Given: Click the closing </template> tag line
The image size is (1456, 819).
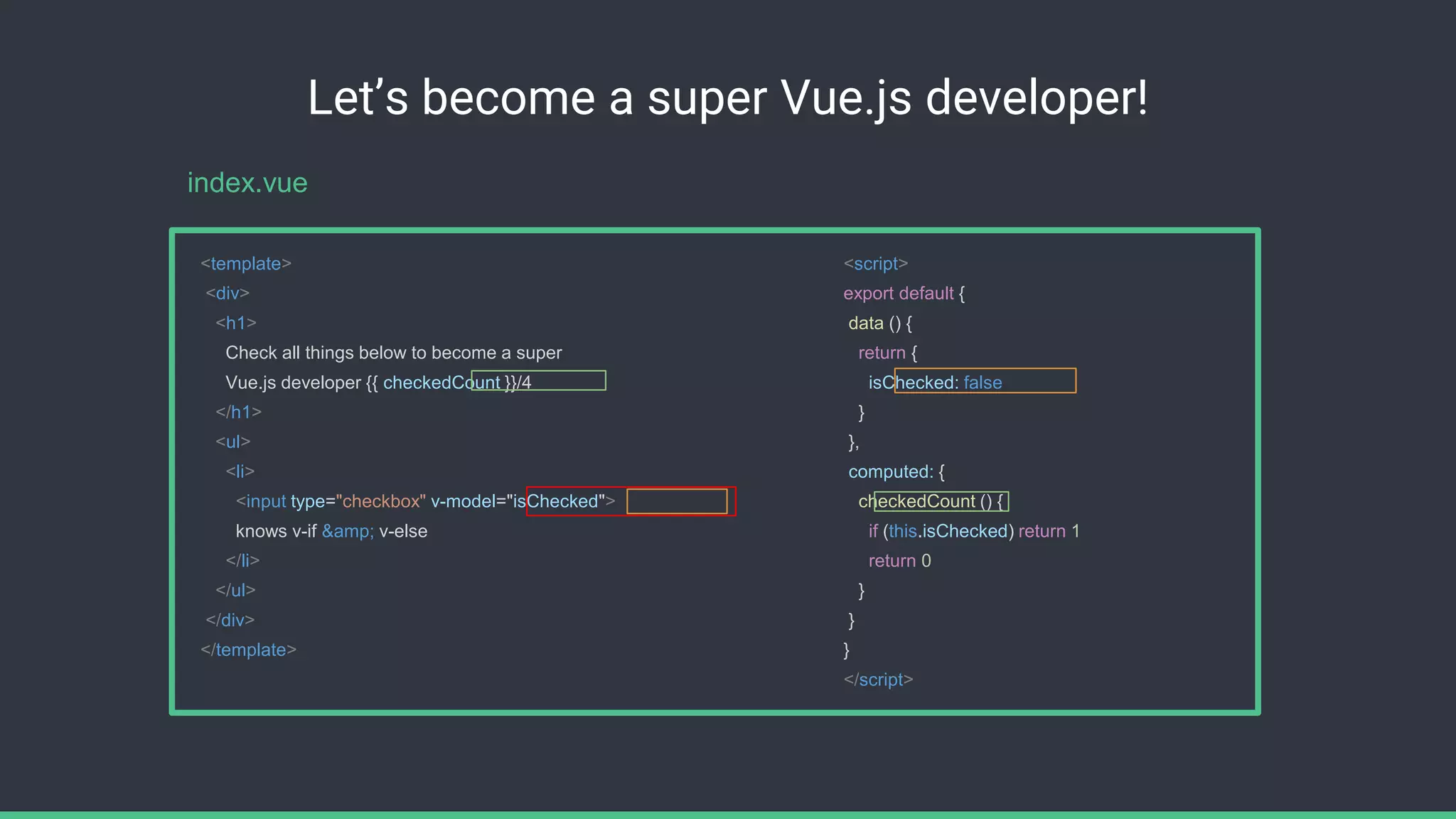Looking at the screenshot, I should click(x=248, y=650).
